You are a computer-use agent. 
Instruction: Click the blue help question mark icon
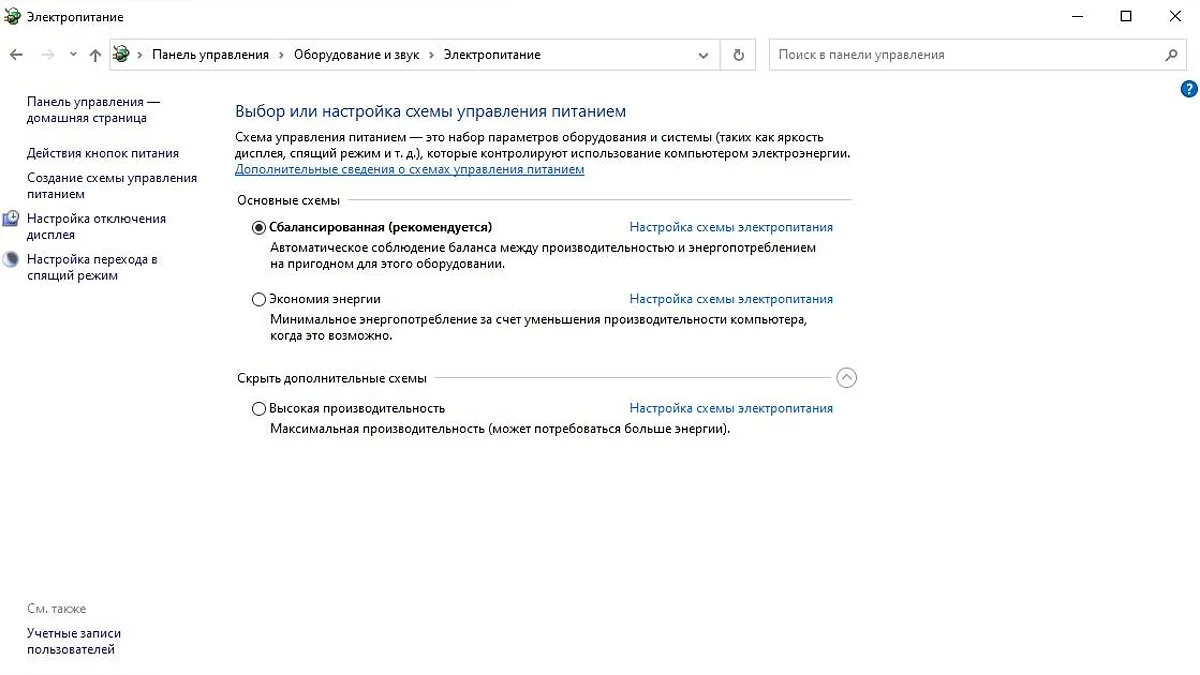tap(1189, 90)
